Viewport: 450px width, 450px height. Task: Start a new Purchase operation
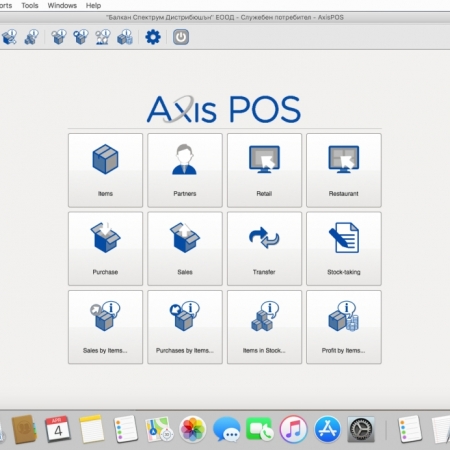click(x=105, y=249)
